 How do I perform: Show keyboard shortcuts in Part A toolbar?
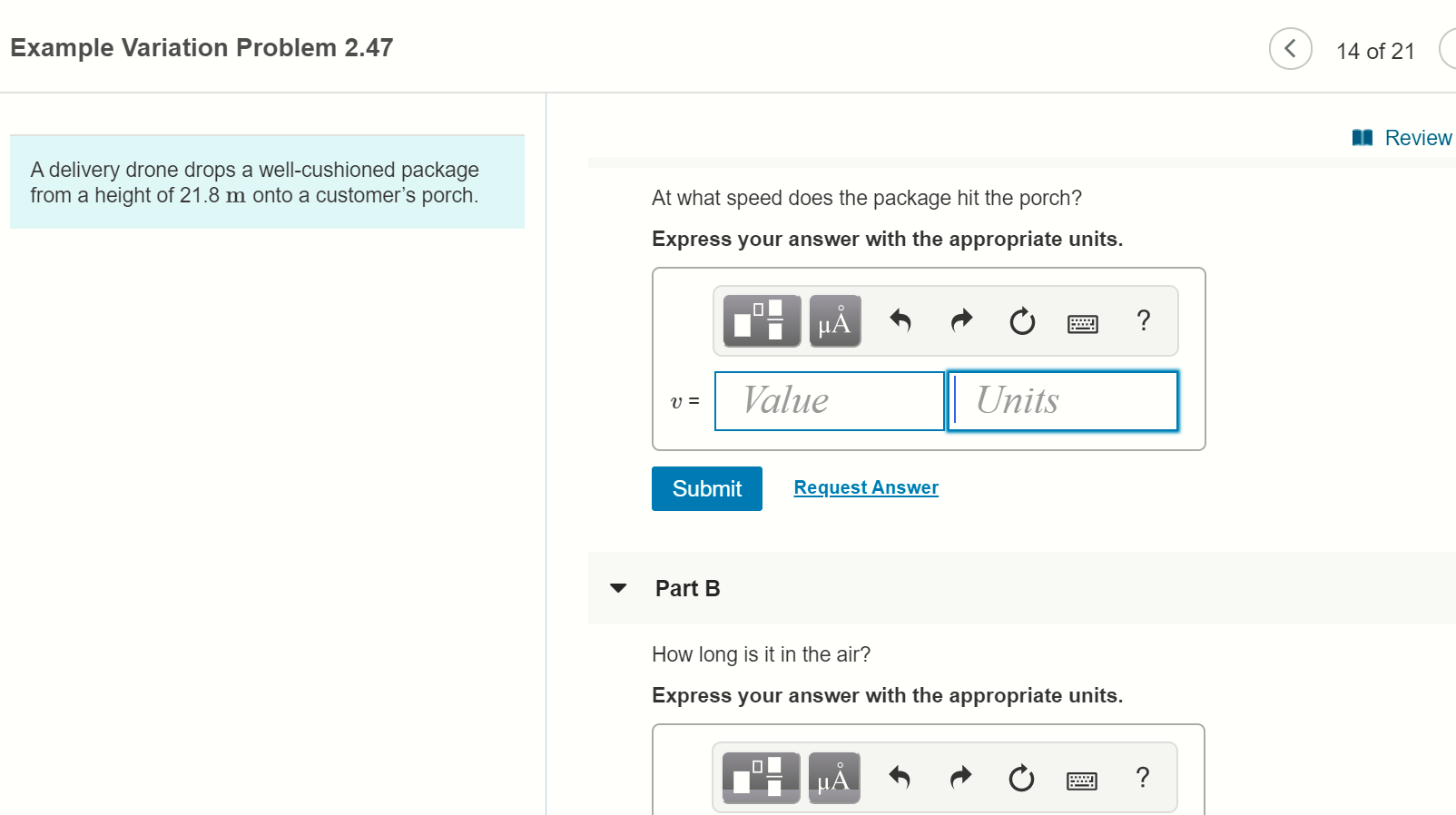(x=1083, y=324)
